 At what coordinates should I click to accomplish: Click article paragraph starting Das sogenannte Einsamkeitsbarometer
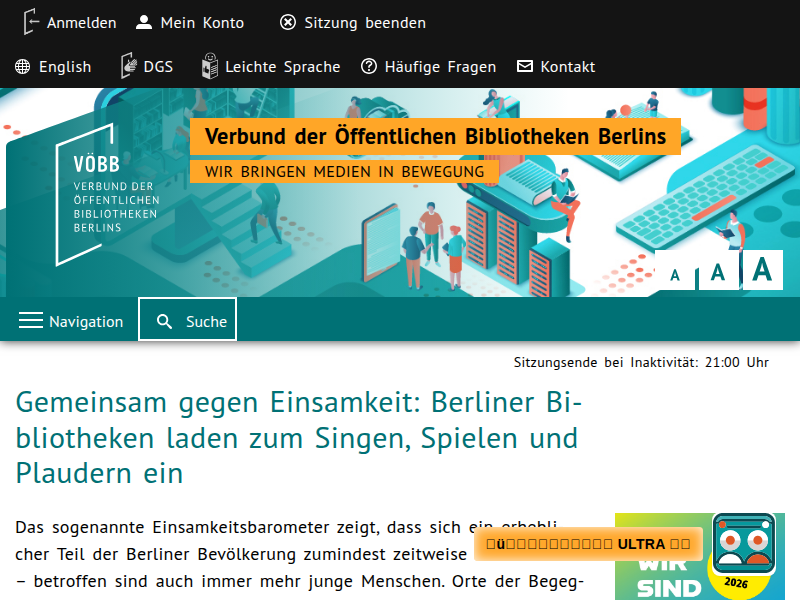click(299, 557)
